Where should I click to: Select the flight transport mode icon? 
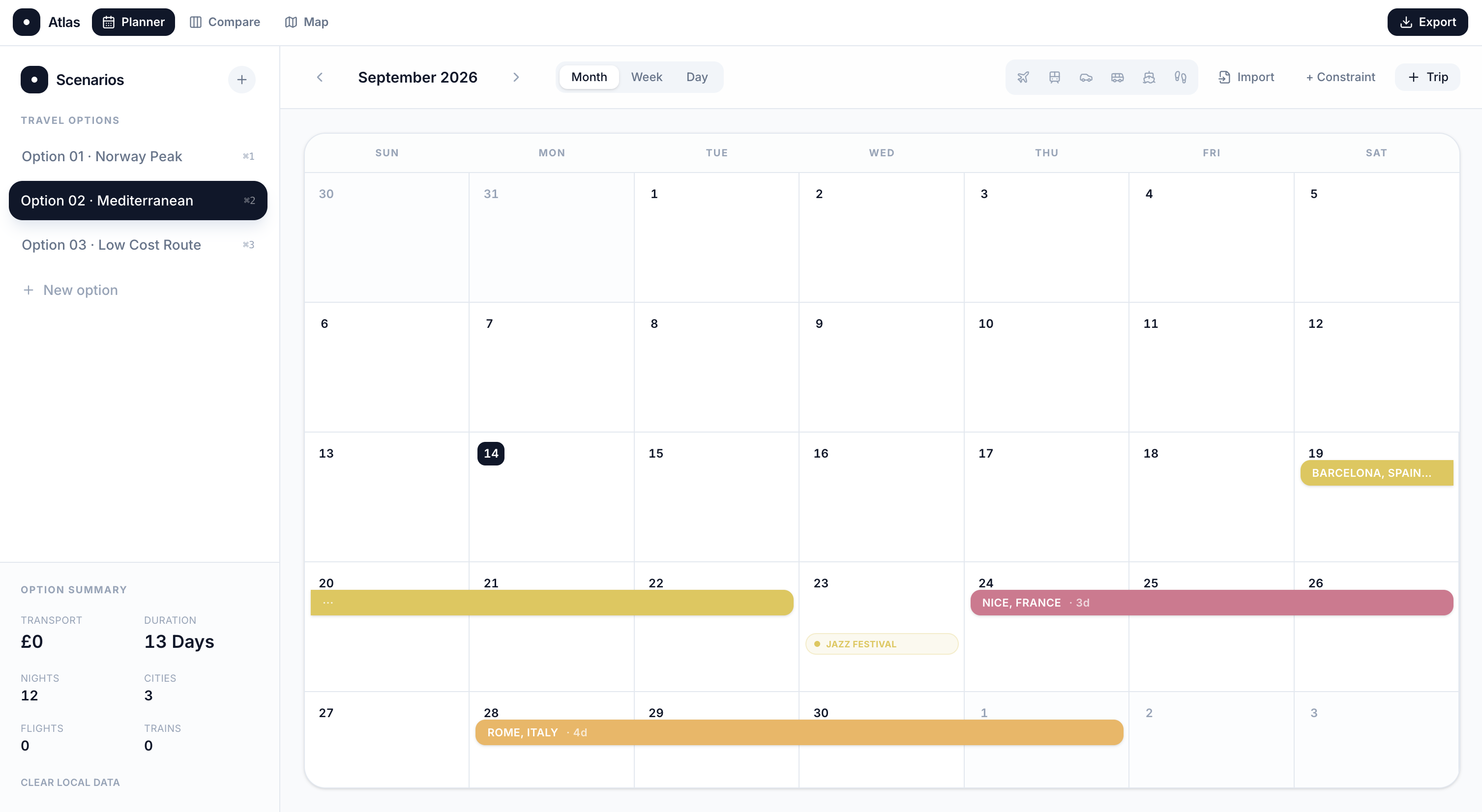pyautogui.click(x=1023, y=77)
